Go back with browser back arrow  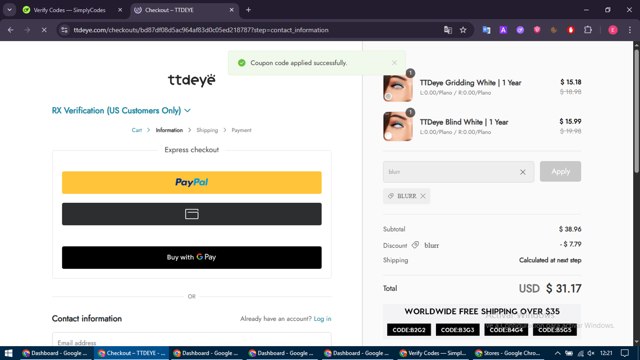(x=11, y=30)
